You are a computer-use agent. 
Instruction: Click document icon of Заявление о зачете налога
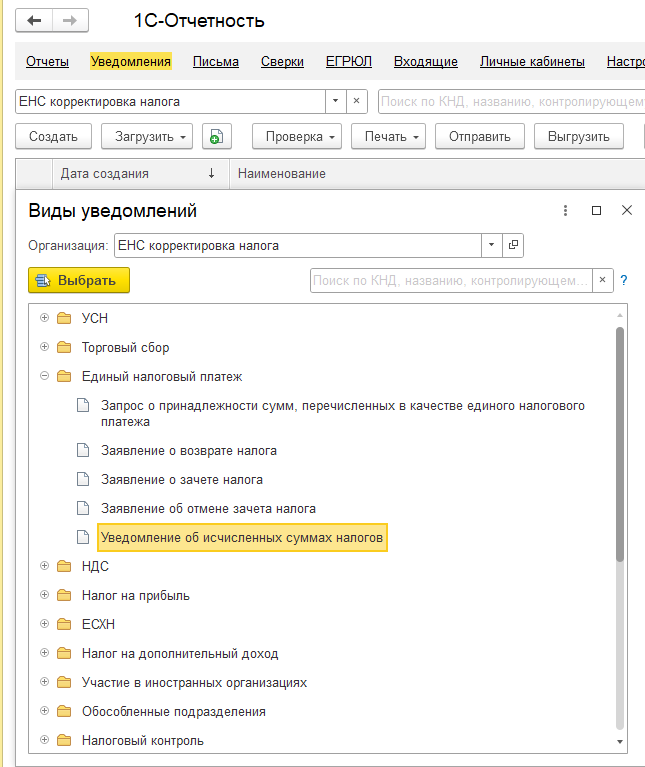(x=83, y=479)
